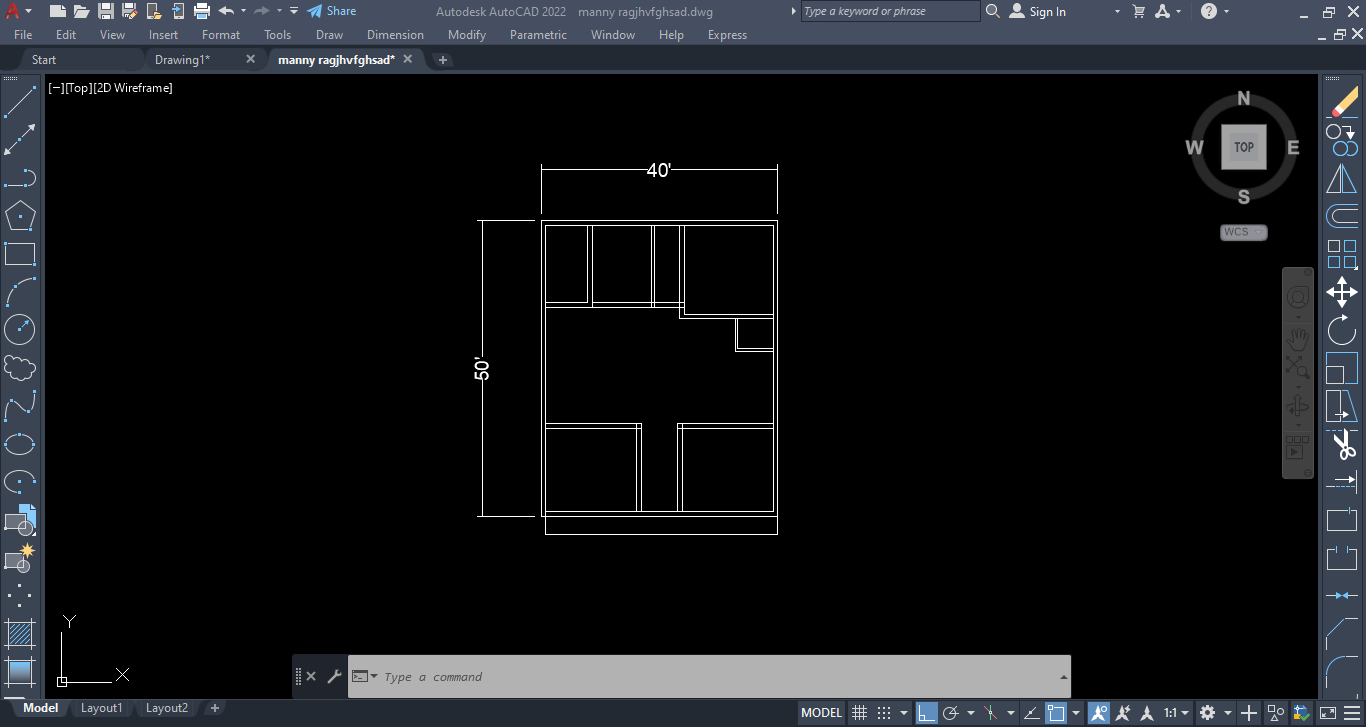Screen dimensions: 1366x727
Task: Expand the Undo history dropdown arrow
Action: coord(243,11)
